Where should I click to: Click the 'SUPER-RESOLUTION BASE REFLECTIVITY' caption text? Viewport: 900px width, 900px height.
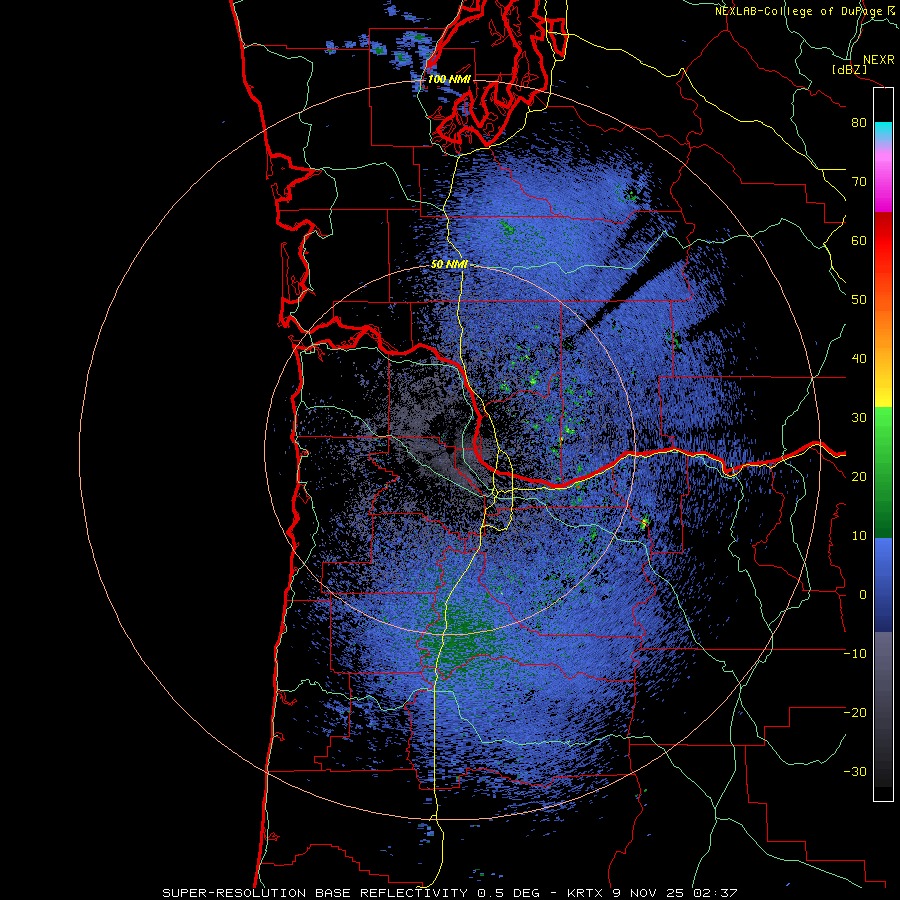click(315, 893)
